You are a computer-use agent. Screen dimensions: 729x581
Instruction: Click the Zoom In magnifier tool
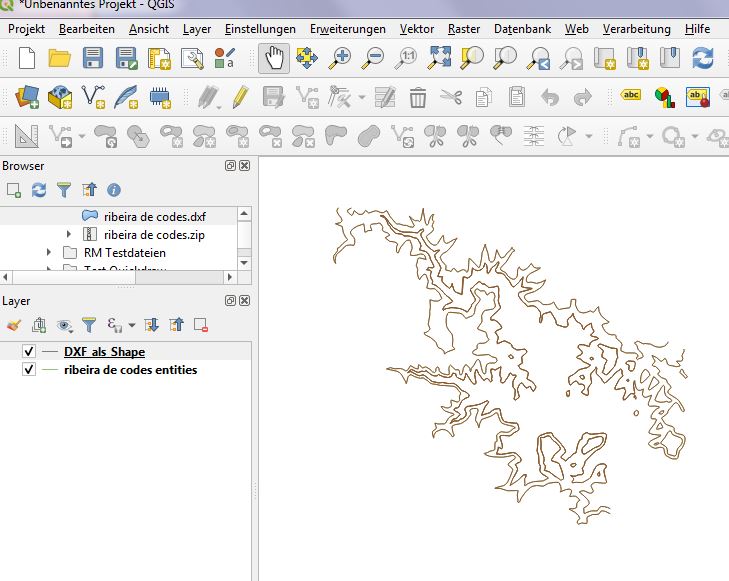tap(340, 59)
